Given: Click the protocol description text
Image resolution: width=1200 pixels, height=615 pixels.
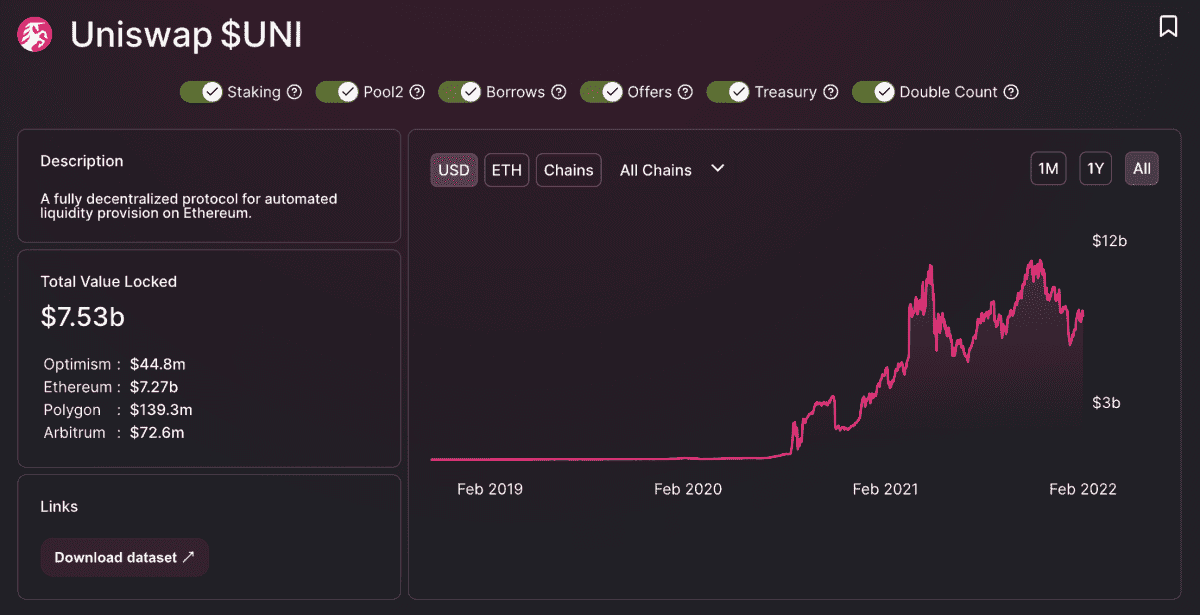Looking at the screenshot, I should click(x=189, y=206).
